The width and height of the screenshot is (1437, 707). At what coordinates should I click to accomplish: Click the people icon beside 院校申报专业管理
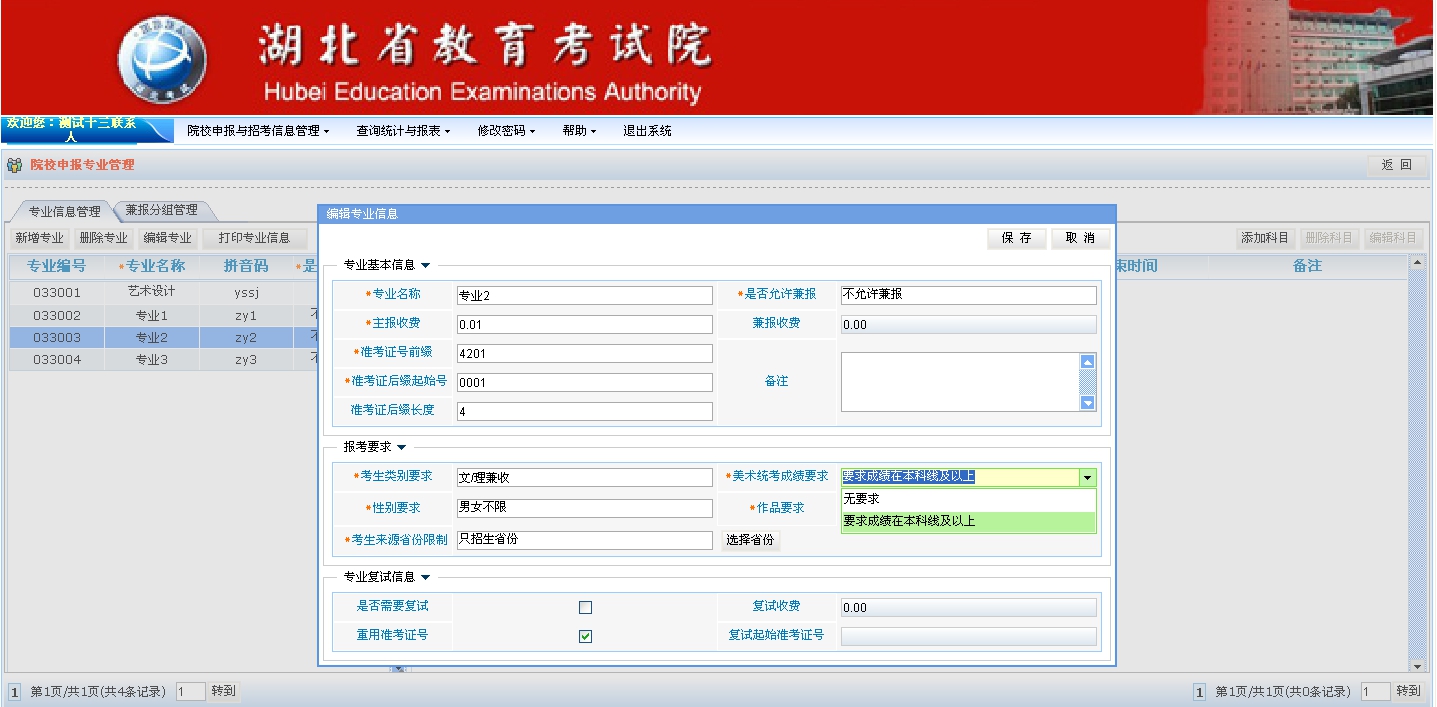coord(14,165)
